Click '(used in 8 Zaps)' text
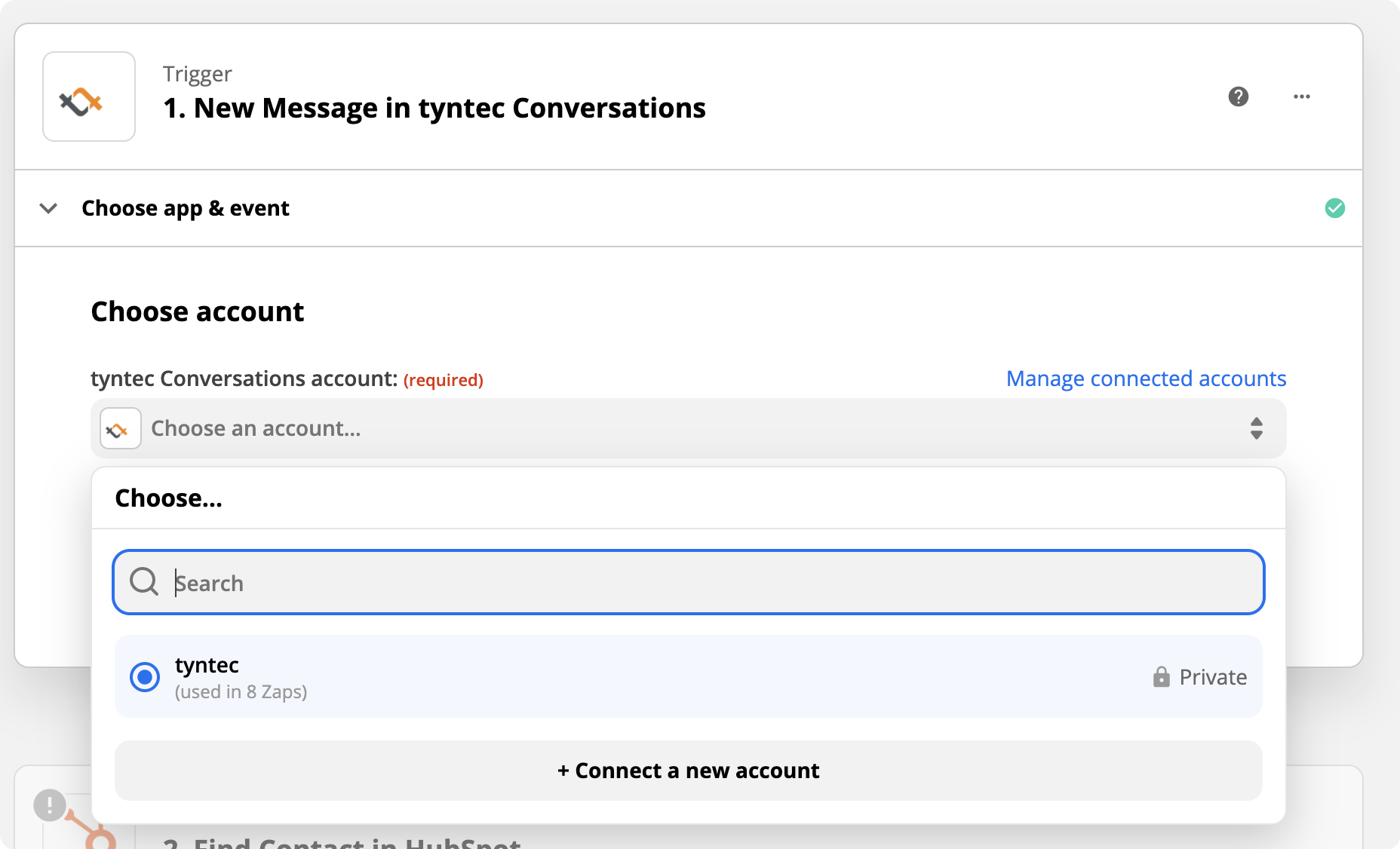1400x849 pixels. pyautogui.click(x=241, y=692)
